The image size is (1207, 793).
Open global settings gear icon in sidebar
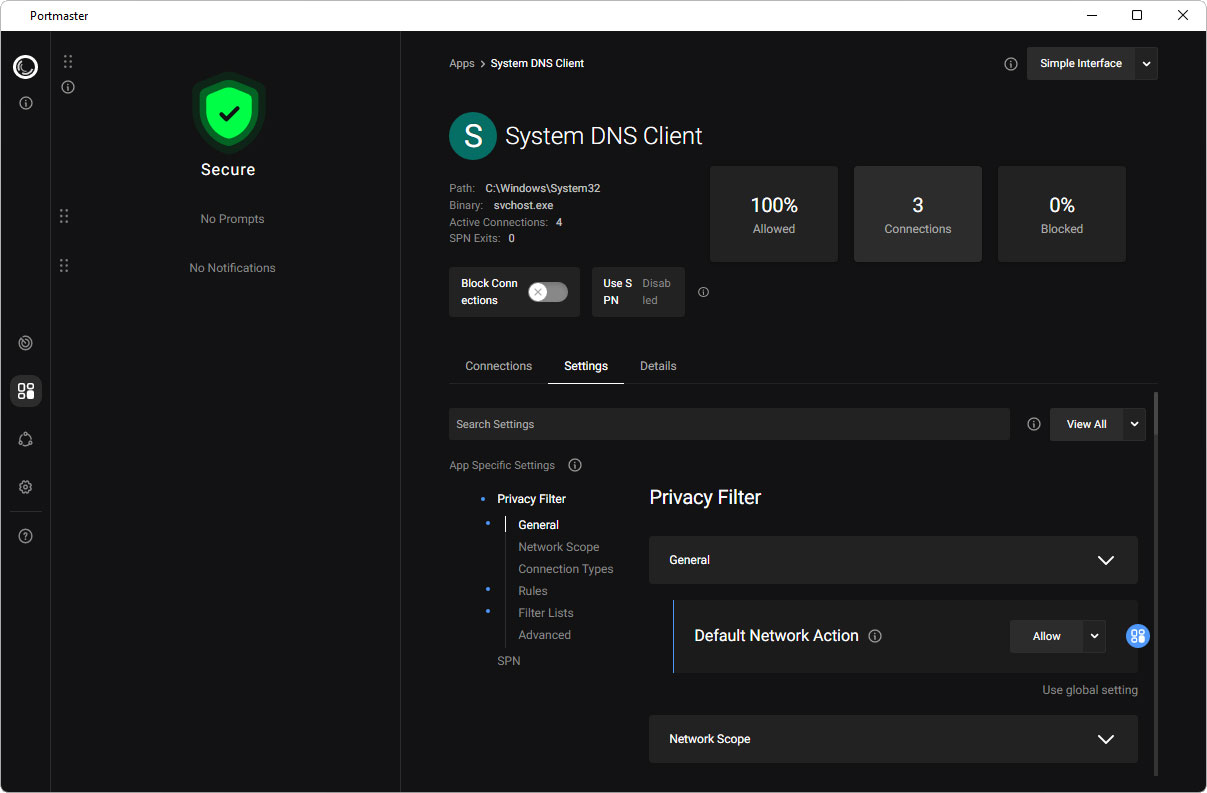pyautogui.click(x=26, y=487)
